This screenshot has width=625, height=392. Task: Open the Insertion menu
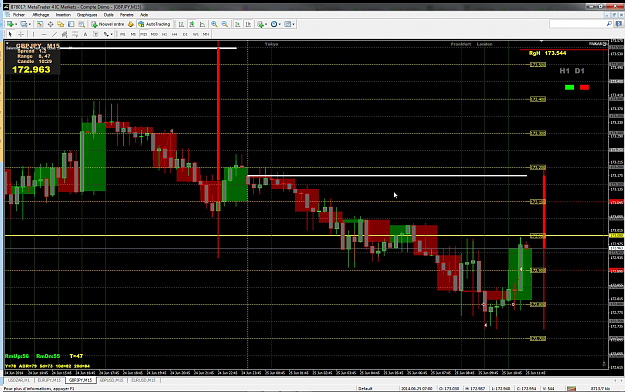tap(63, 15)
